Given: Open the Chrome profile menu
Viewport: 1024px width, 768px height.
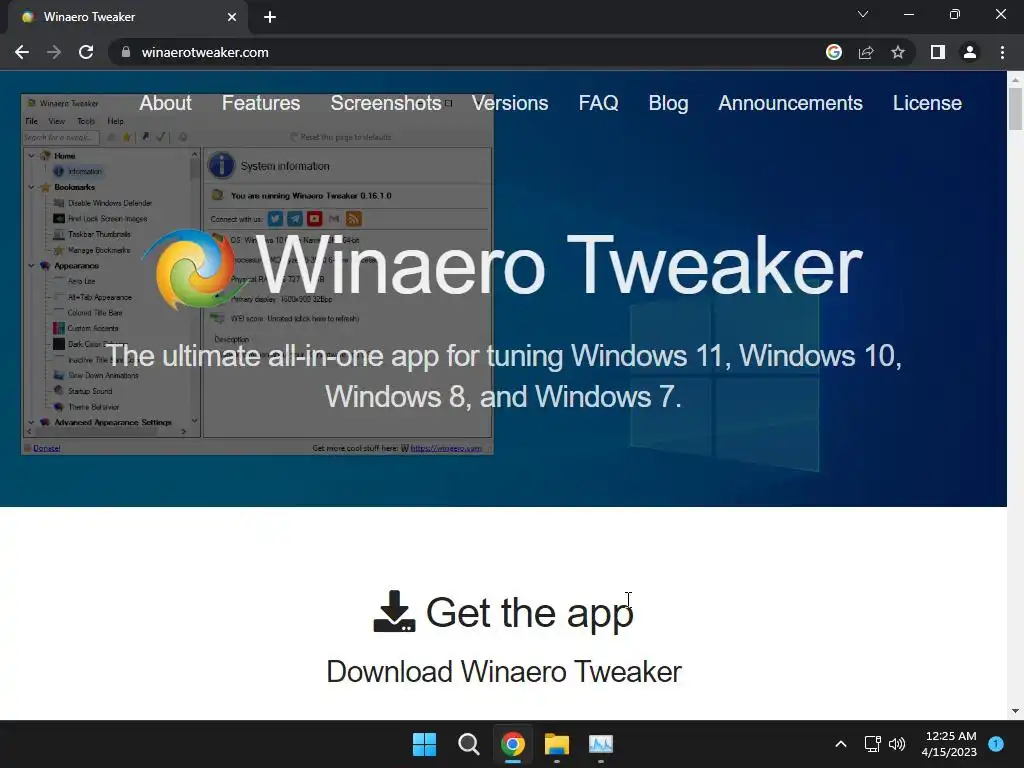Looking at the screenshot, I should point(970,52).
